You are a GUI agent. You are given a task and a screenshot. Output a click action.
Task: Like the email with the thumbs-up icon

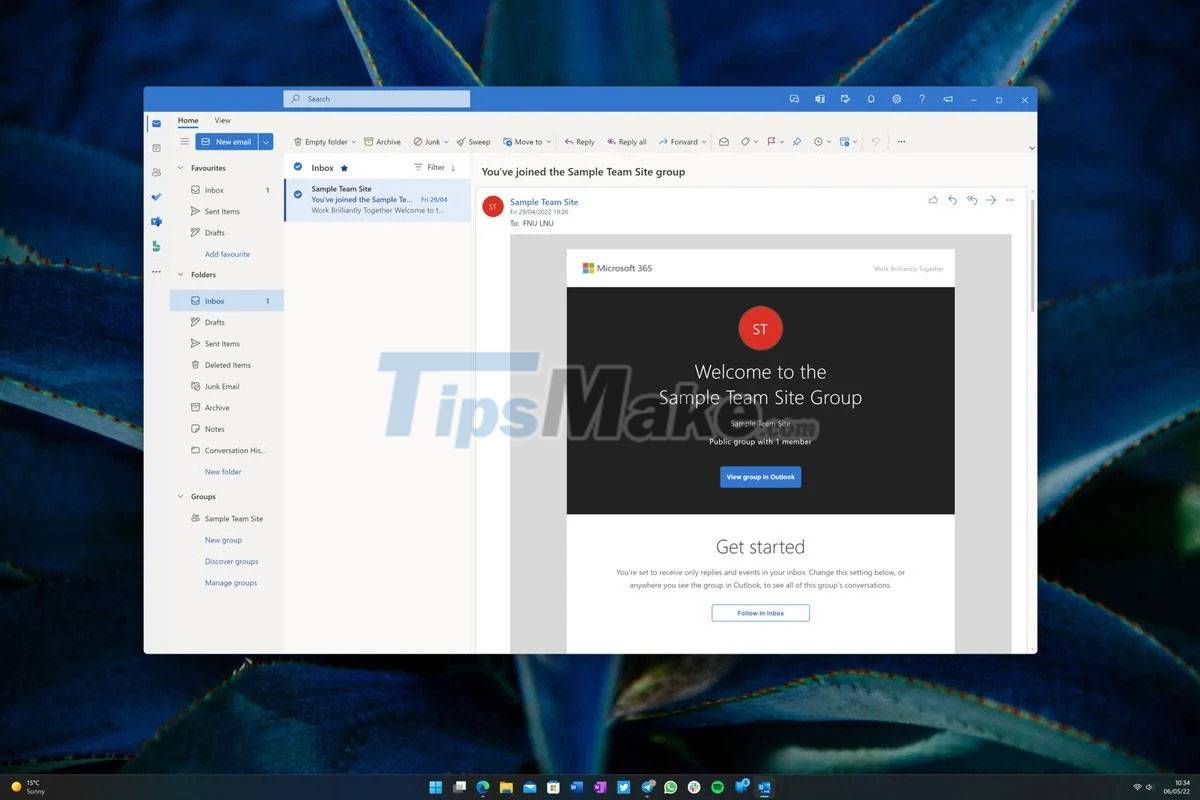(933, 200)
